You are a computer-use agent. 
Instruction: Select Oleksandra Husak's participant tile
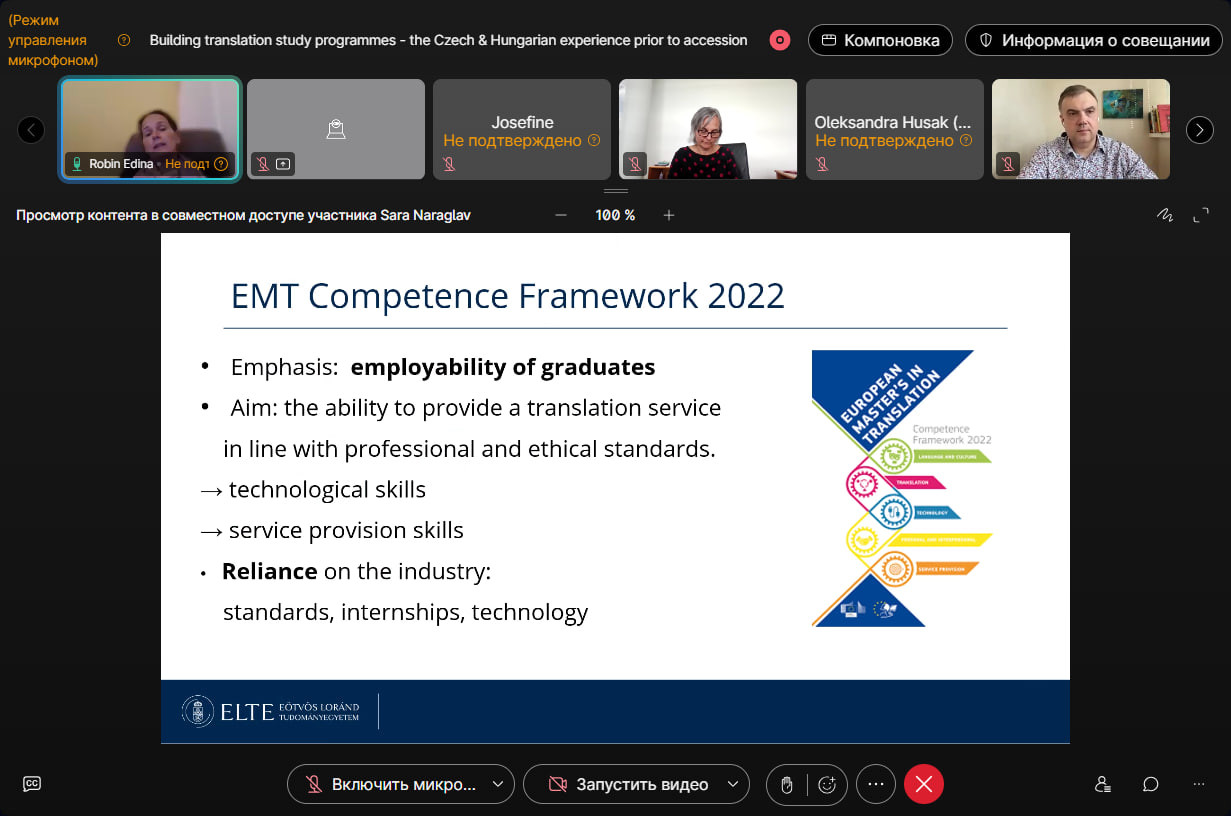click(895, 129)
